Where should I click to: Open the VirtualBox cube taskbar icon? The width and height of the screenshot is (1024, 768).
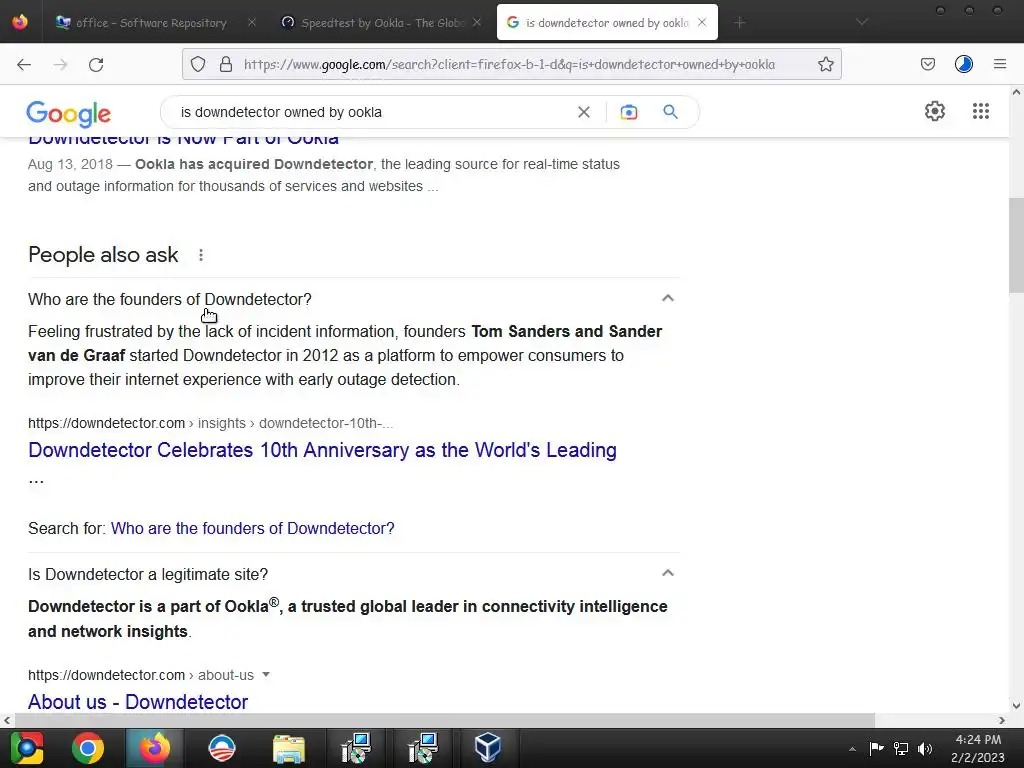coord(487,748)
